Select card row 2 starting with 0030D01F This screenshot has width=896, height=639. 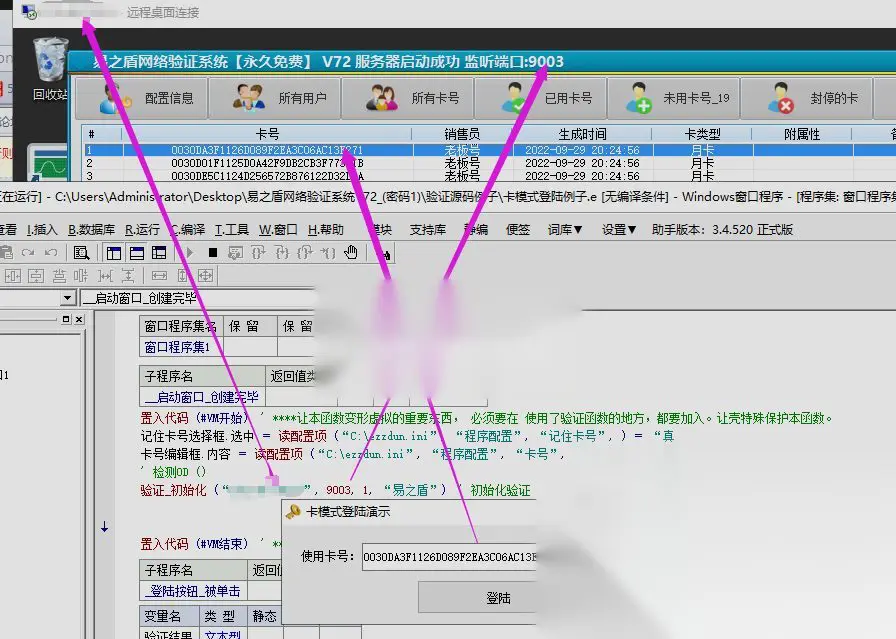point(489,163)
